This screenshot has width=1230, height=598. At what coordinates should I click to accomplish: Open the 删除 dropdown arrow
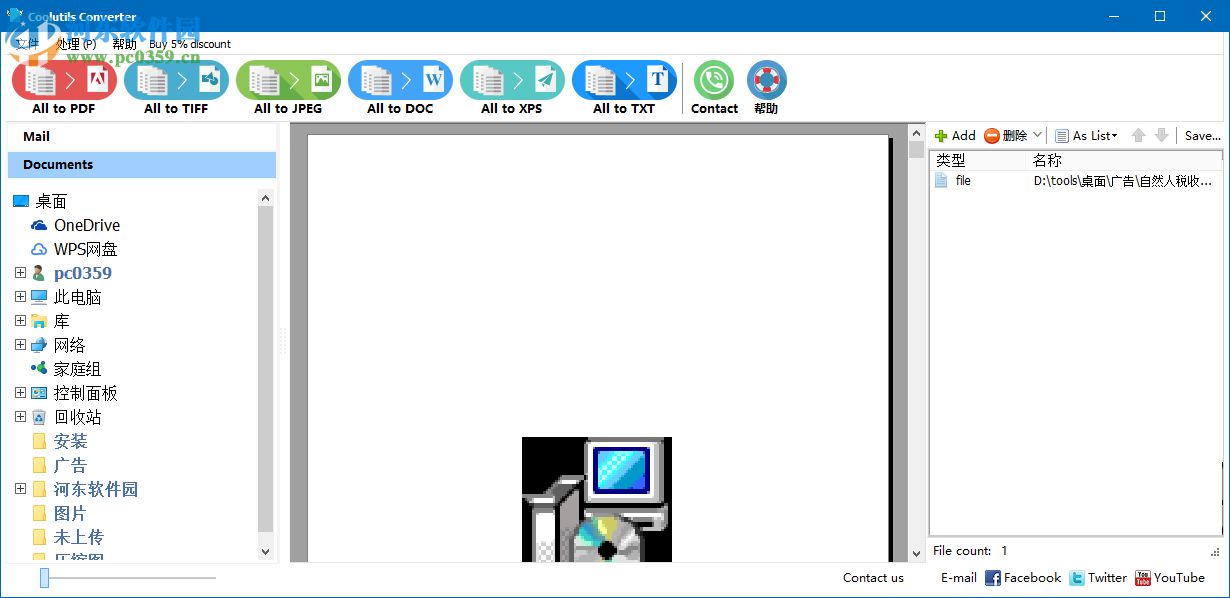tap(1036, 135)
